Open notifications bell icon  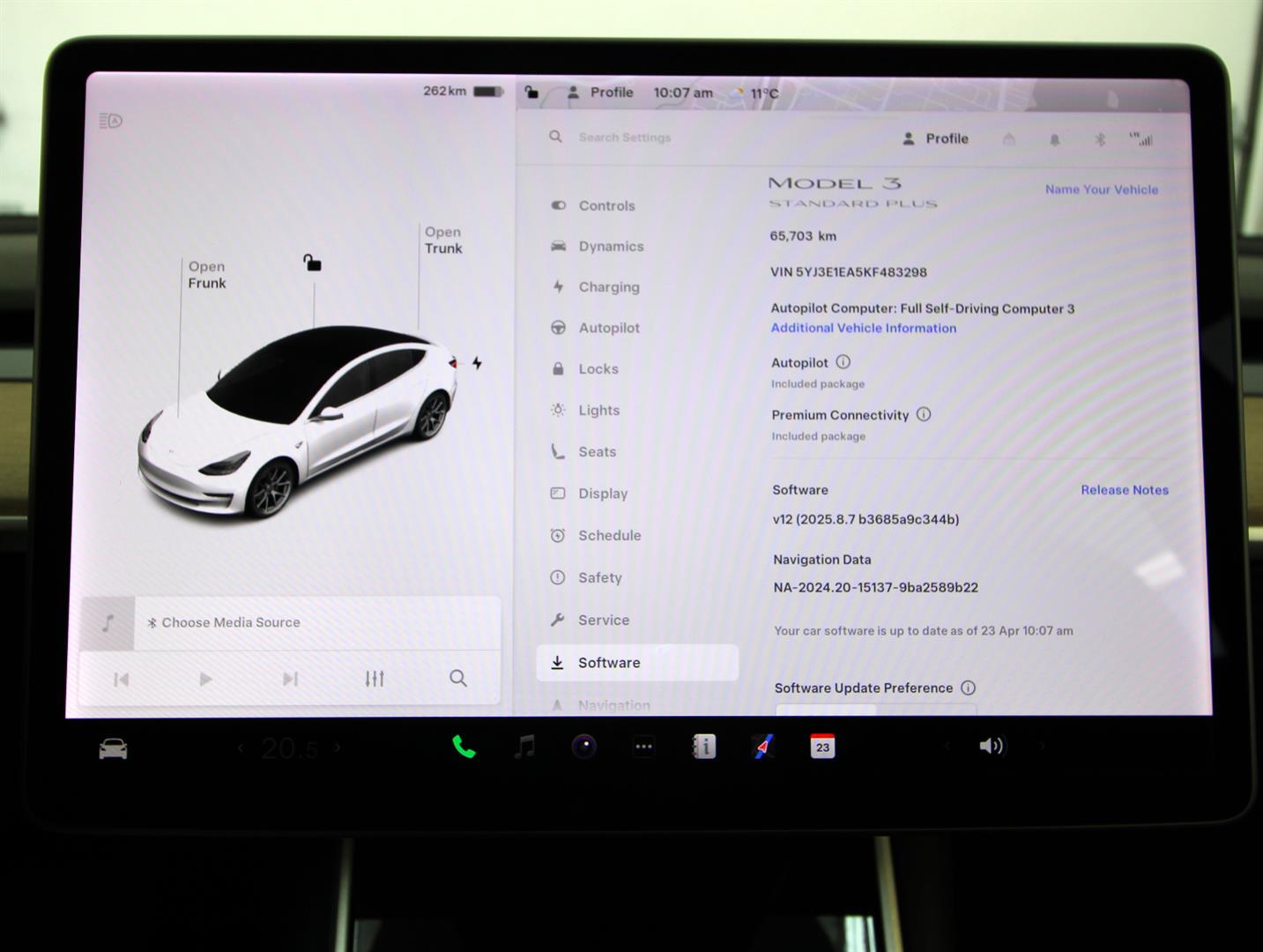tap(1055, 139)
